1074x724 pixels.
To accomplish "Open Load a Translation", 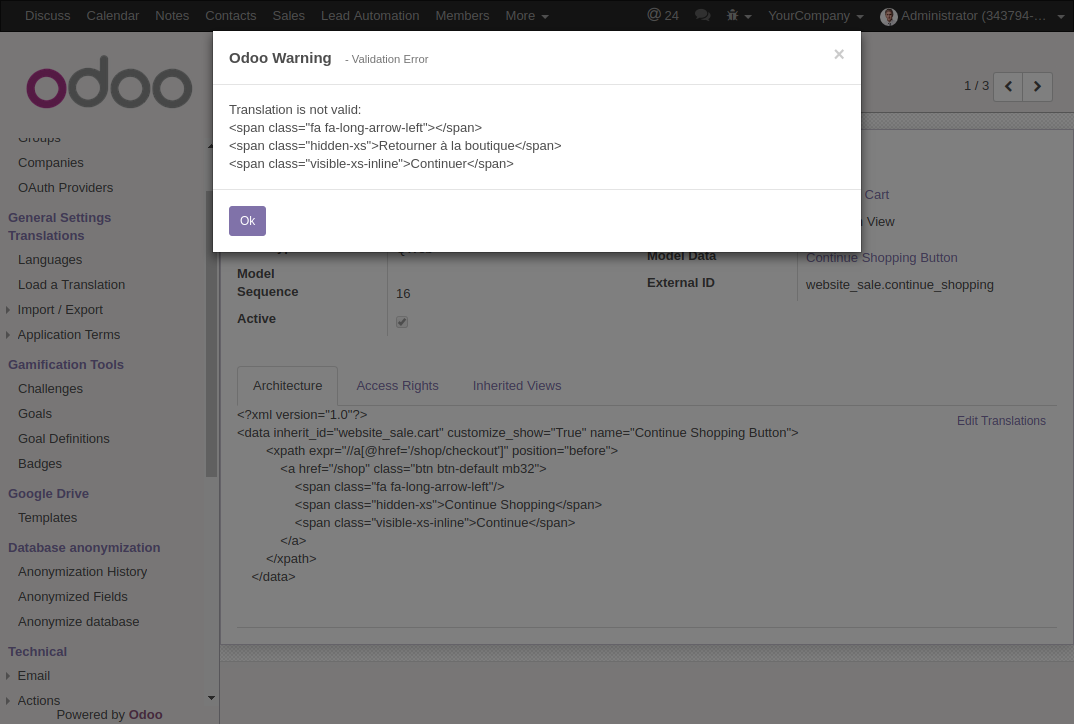I will pyautogui.click(x=71, y=284).
